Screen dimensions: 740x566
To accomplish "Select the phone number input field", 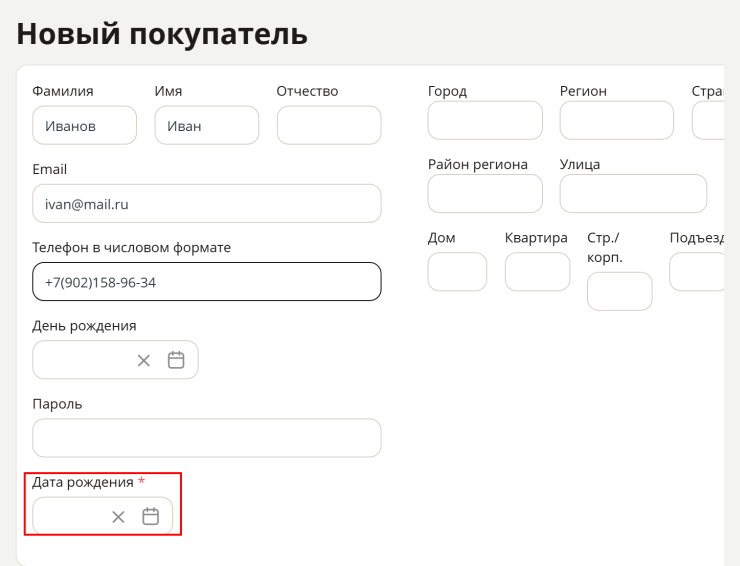I will pos(207,282).
